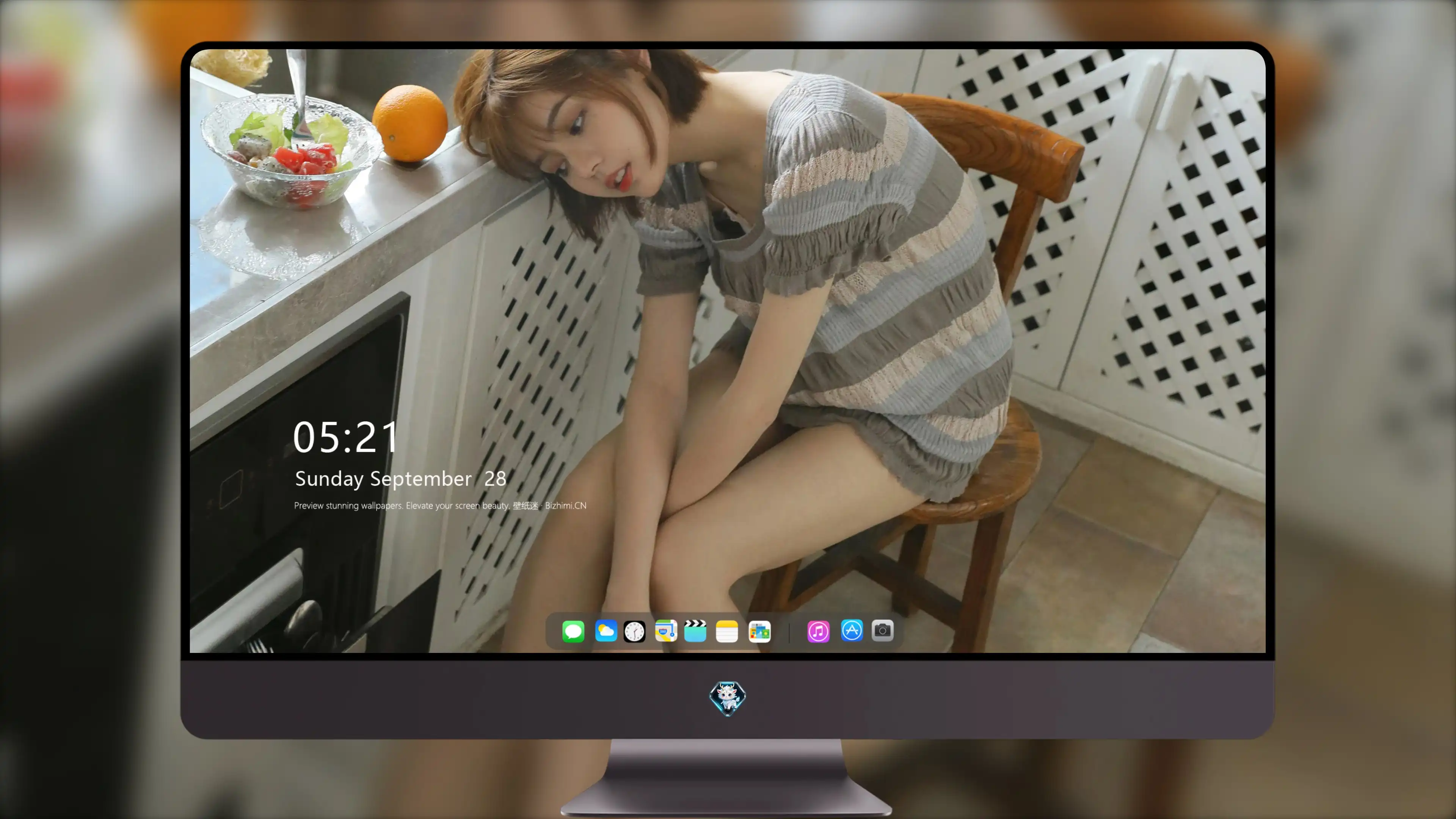Click the date text Sunday September 28

tap(400, 479)
